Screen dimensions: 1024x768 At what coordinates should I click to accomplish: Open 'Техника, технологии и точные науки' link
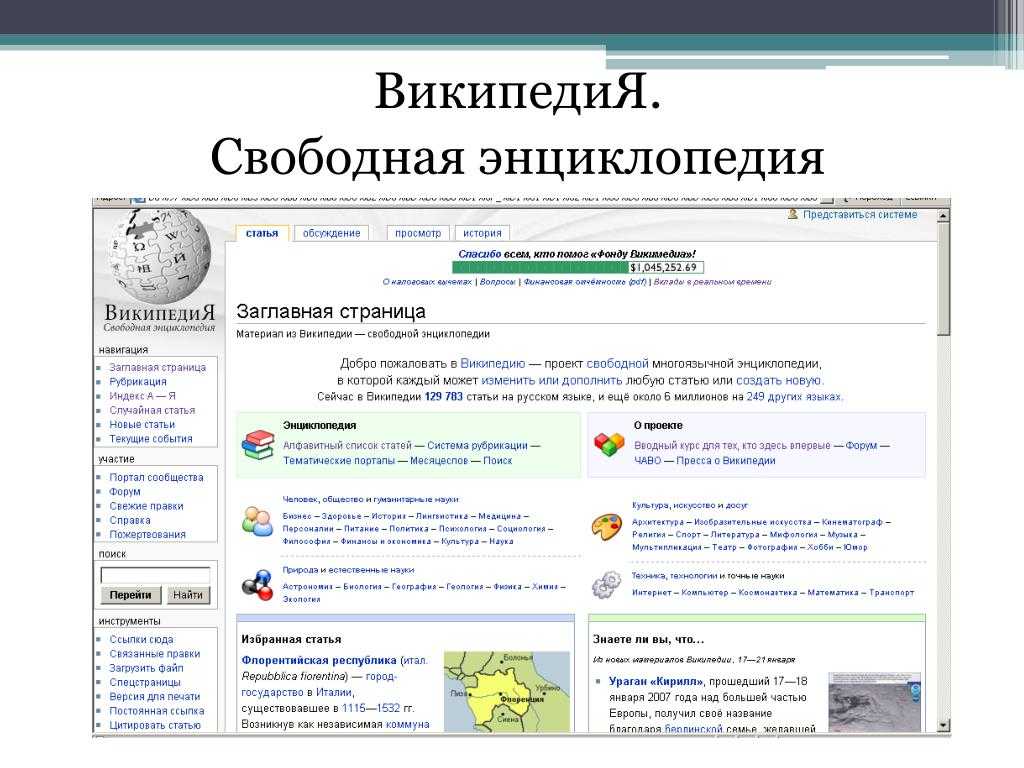[708, 576]
